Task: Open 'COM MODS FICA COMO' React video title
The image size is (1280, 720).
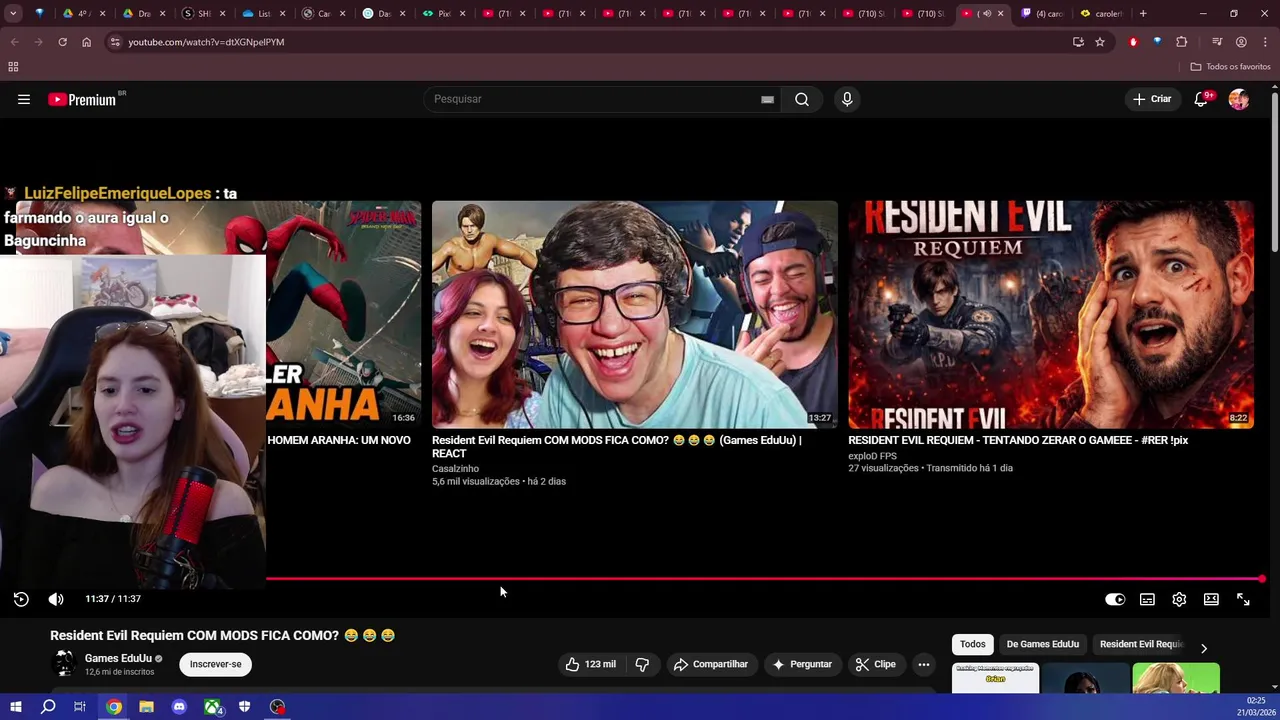Action: click(617, 446)
